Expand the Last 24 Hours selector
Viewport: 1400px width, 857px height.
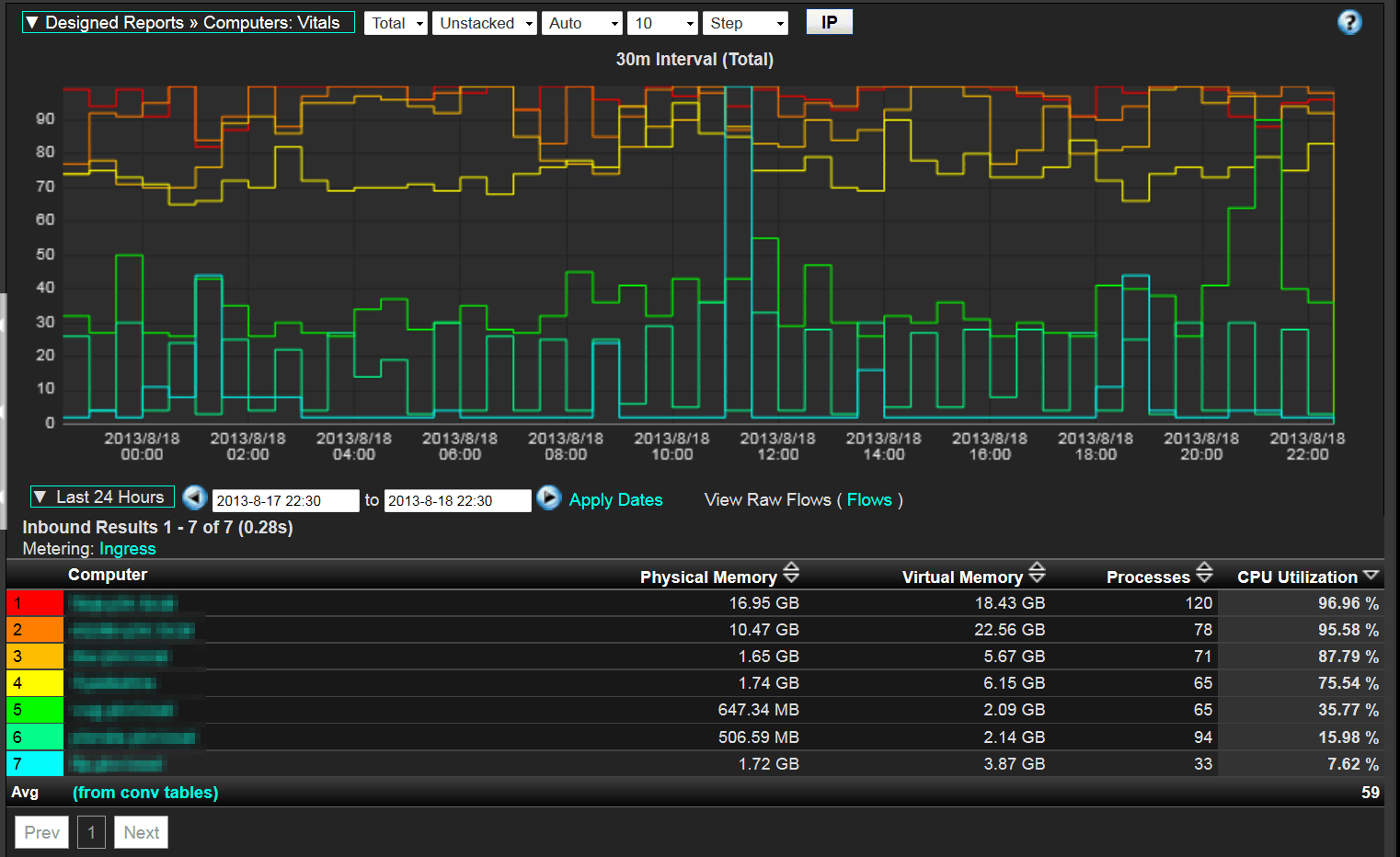pyautogui.click(x=102, y=497)
